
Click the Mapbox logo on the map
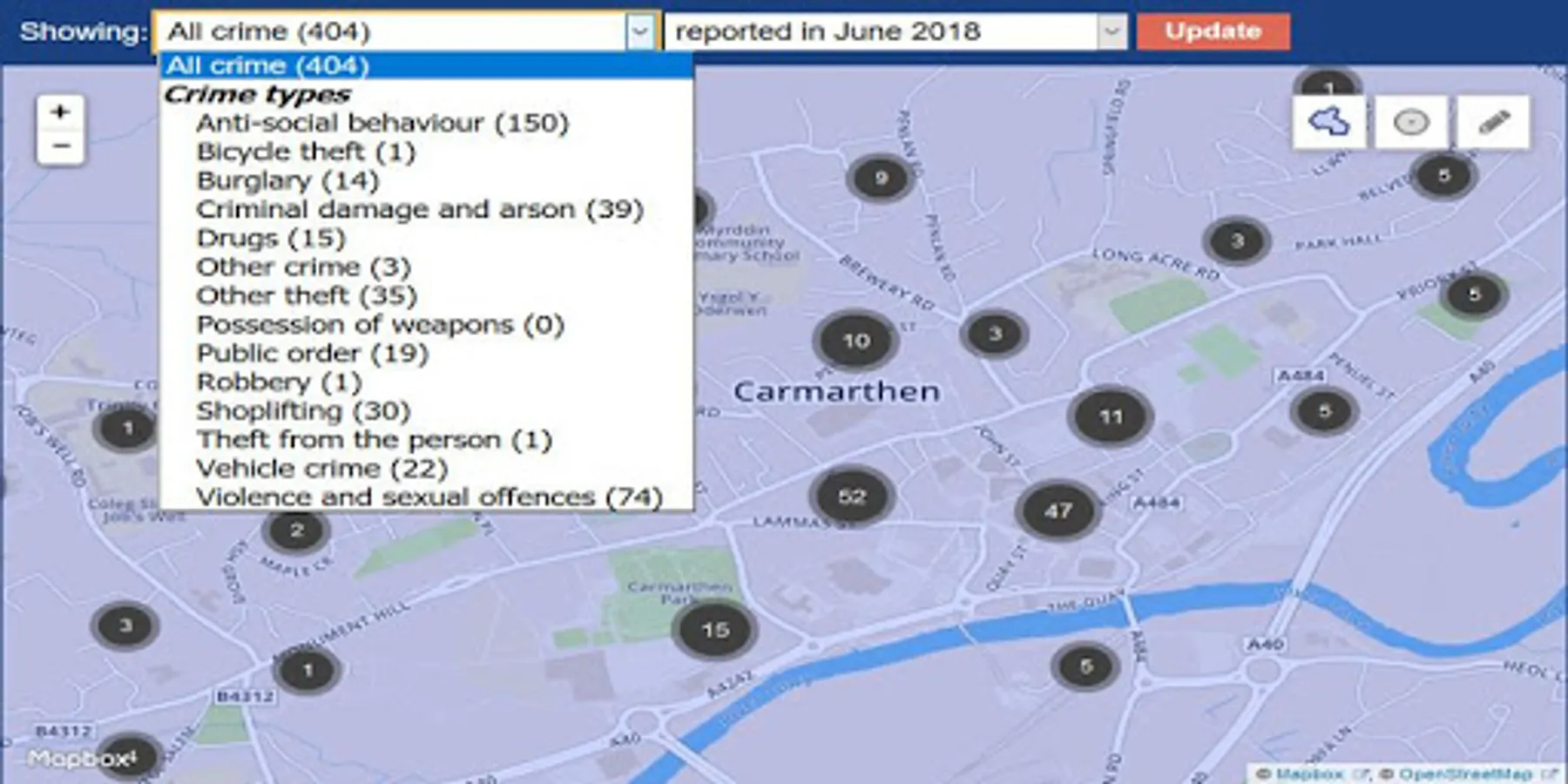[82, 759]
